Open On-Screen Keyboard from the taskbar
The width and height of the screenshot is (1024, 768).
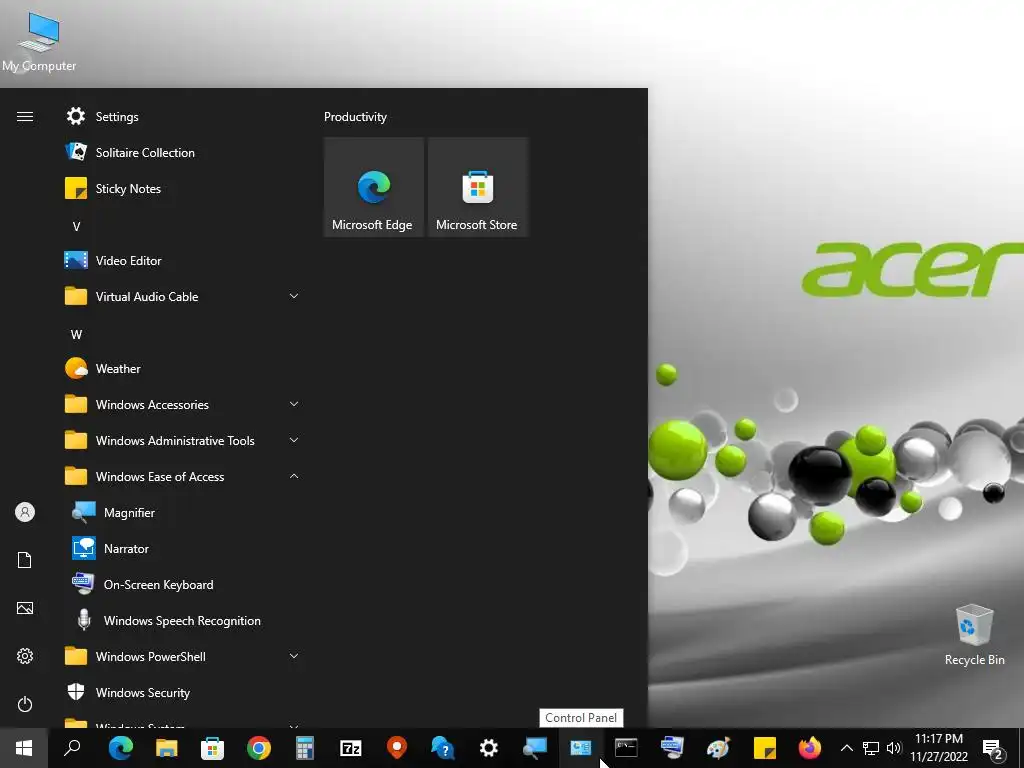pos(672,748)
